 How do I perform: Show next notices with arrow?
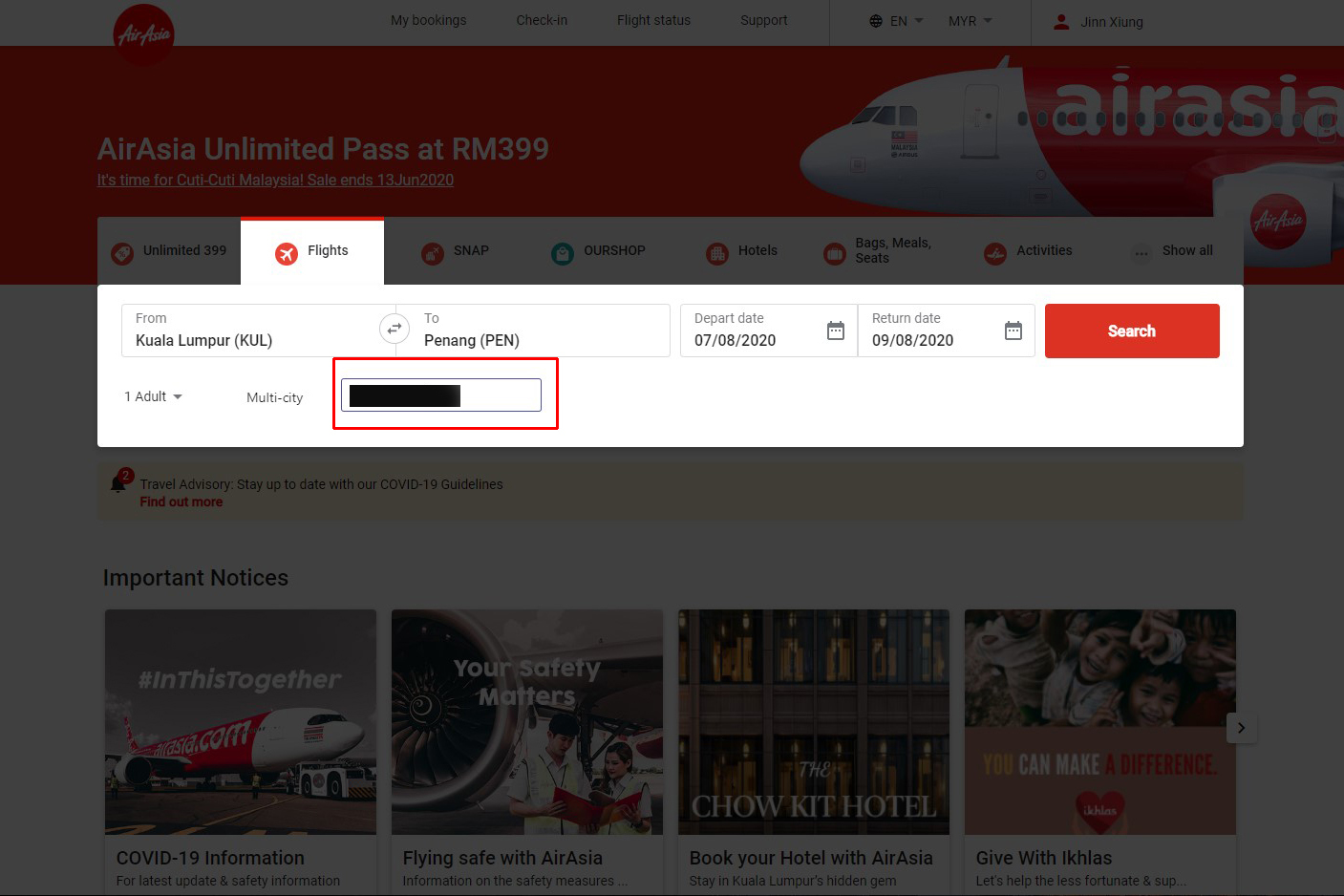pyautogui.click(x=1240, y=728)
